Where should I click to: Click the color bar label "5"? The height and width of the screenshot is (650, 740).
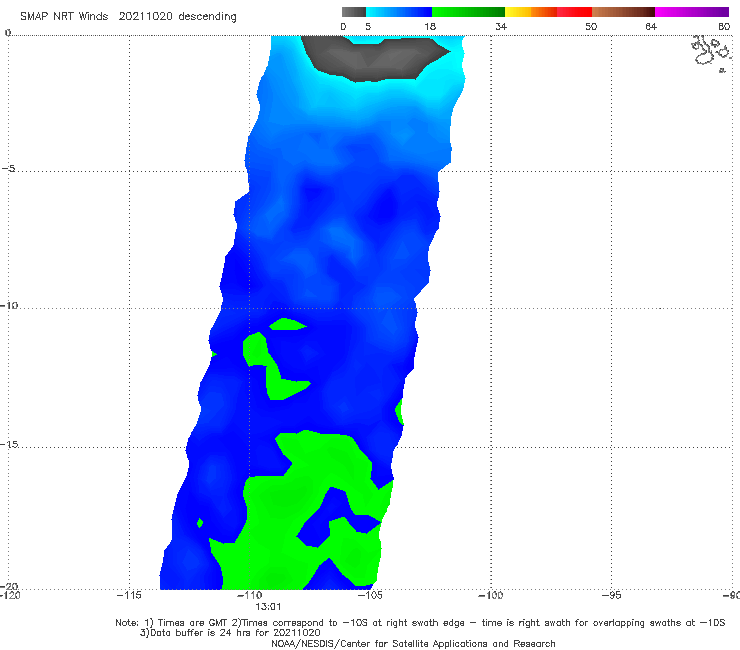click(368, 26)
